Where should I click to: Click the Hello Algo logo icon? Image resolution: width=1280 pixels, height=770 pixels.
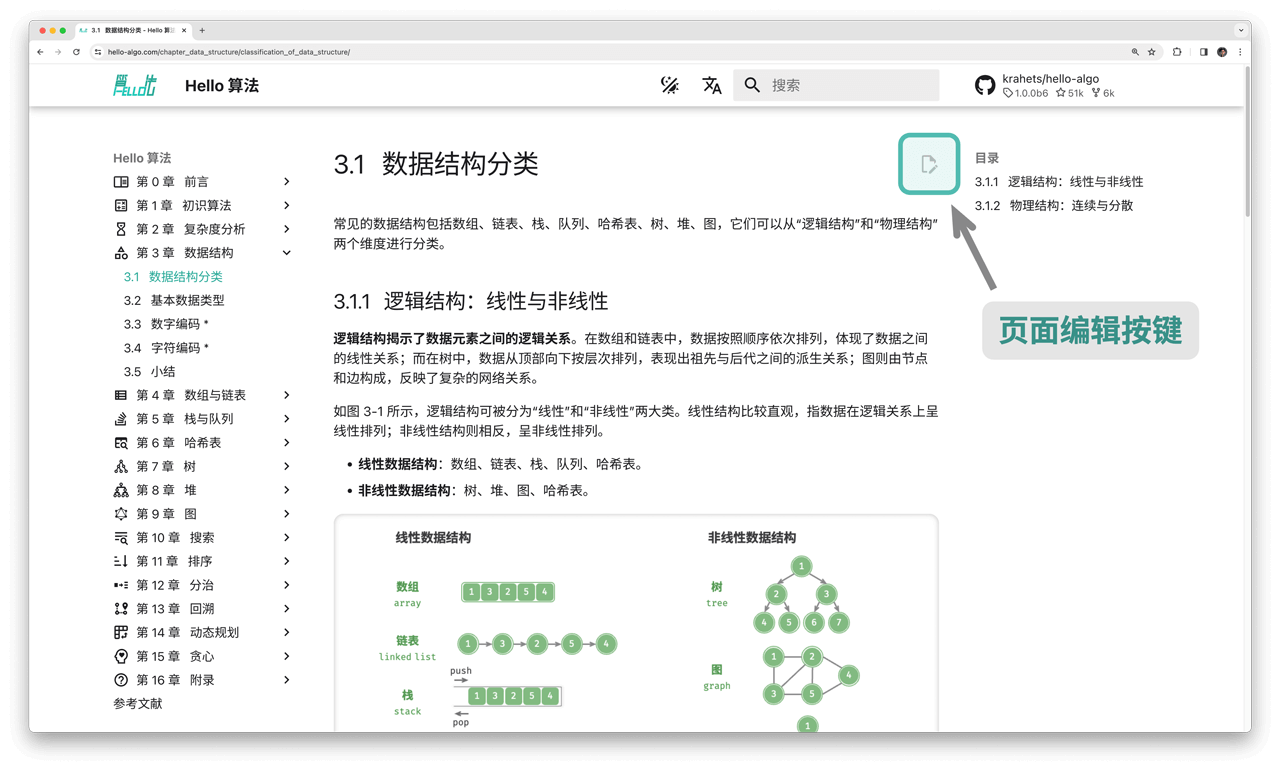(x=135, y=86)
